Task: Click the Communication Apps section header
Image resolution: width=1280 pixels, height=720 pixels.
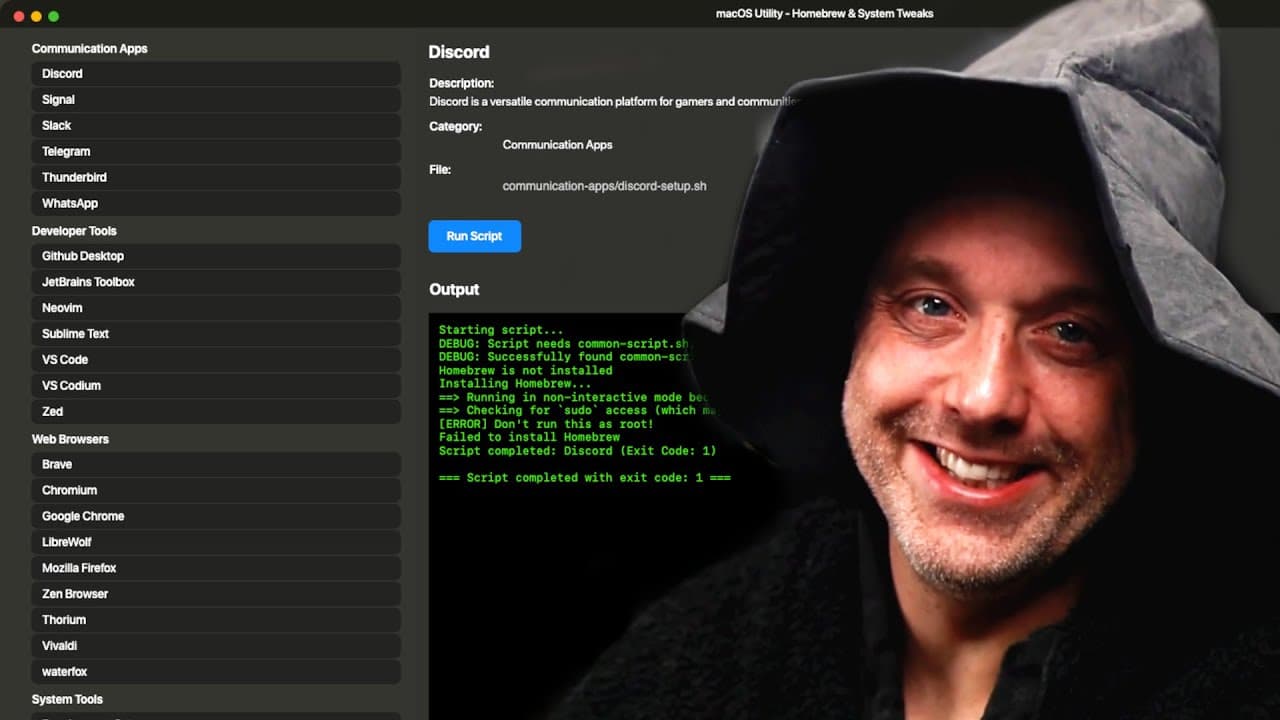Action: coord(89,49)
